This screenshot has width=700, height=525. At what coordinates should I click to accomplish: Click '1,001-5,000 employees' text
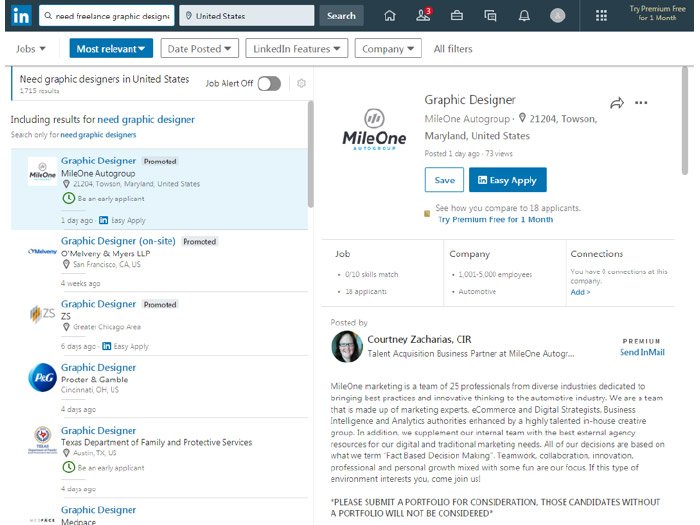(x=495, y=275)
